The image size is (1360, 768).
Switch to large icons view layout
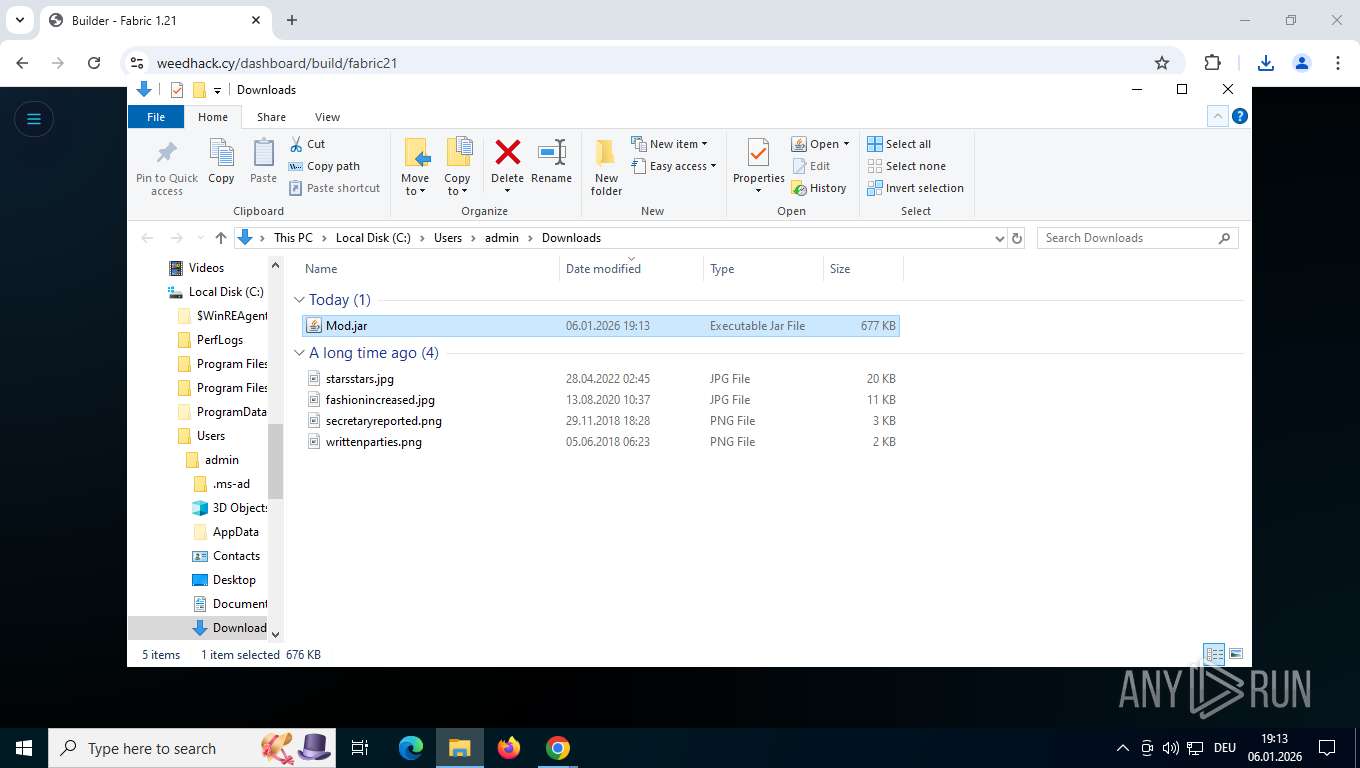(1236, 655)
